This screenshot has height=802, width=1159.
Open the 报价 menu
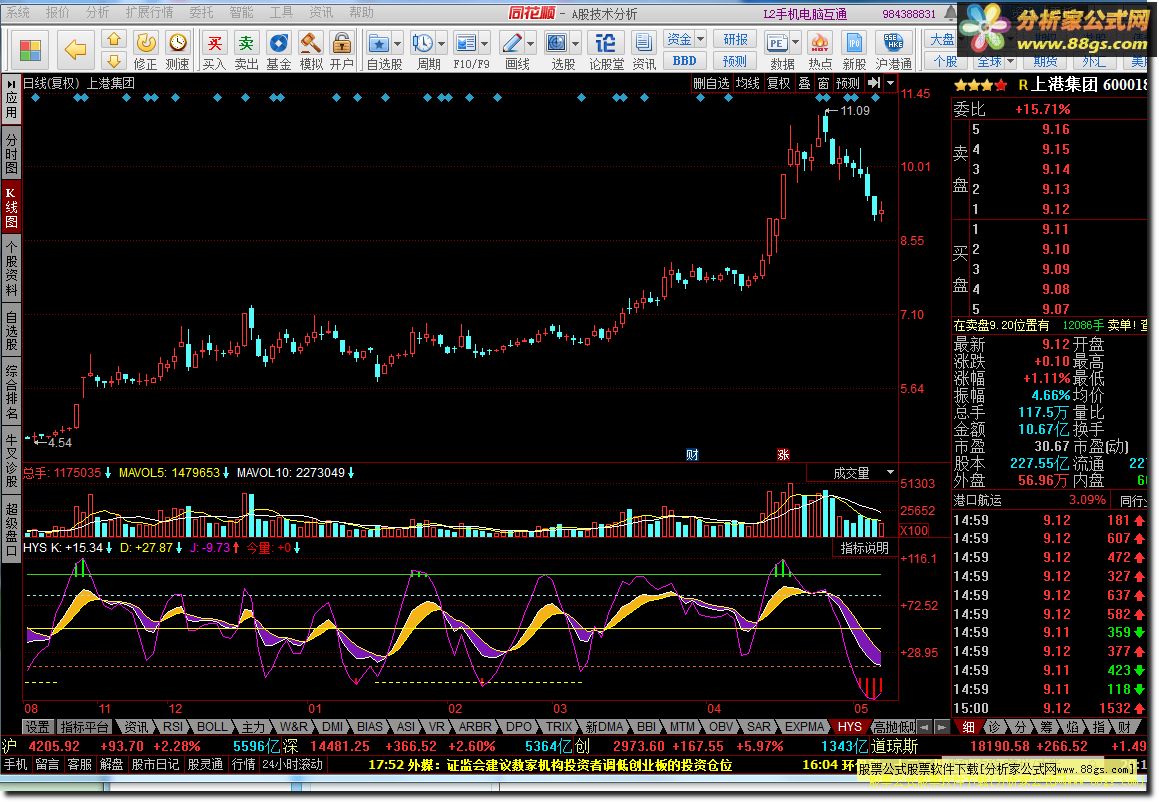(x=57, y=13)
